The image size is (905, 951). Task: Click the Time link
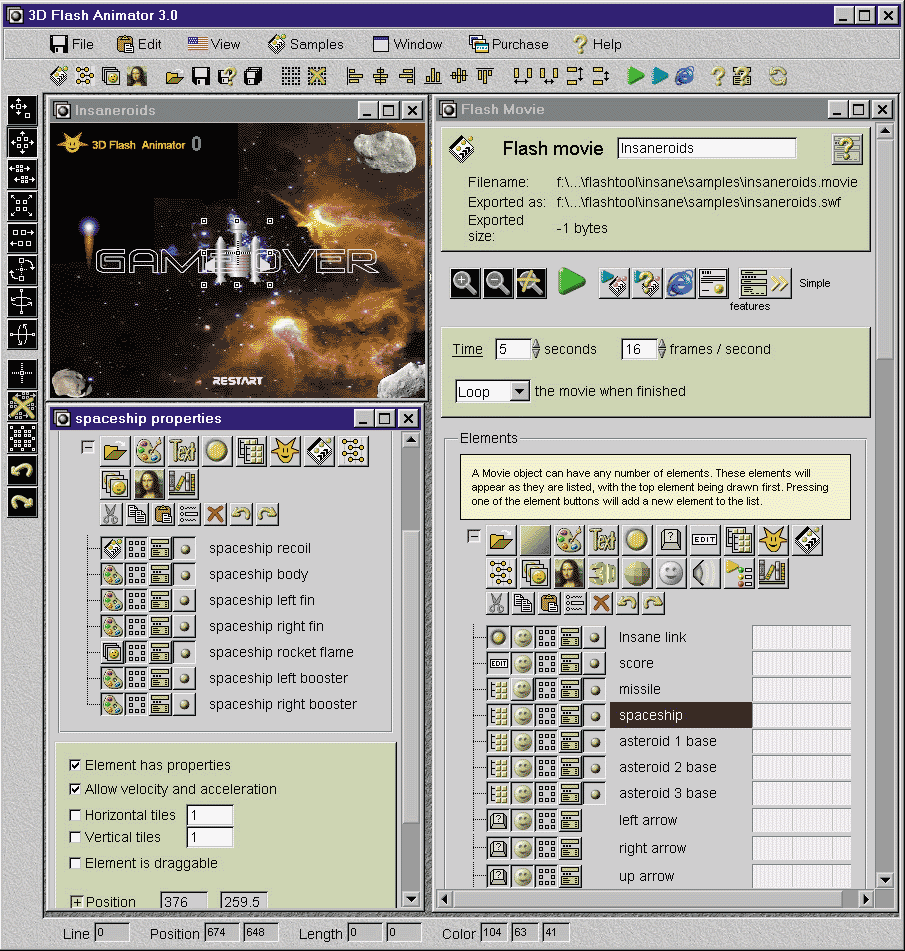(468, 349)
